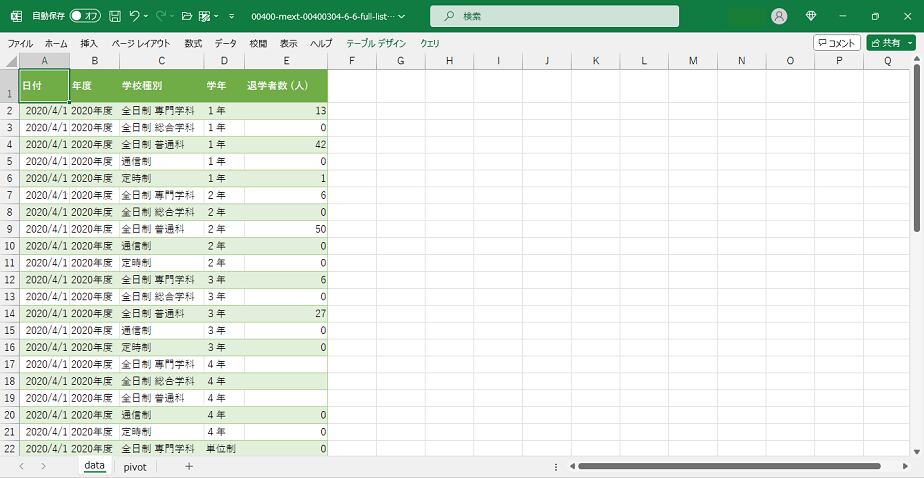This screenshot has width=924, height=478.
Task: Open the Customize Quick Access Toolbar dropdown
Action: (231, 16)
